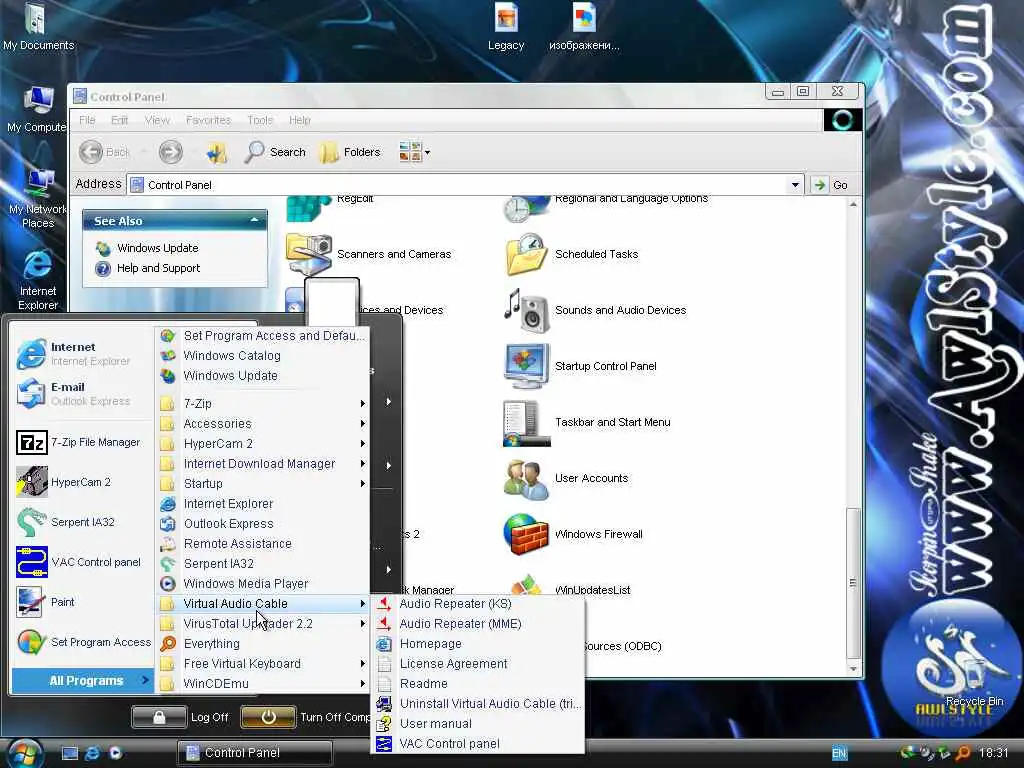Viewport: 1024px width, 768px height.
Task: Click the Search toolbar button
Action: click(x=275, y=152)
